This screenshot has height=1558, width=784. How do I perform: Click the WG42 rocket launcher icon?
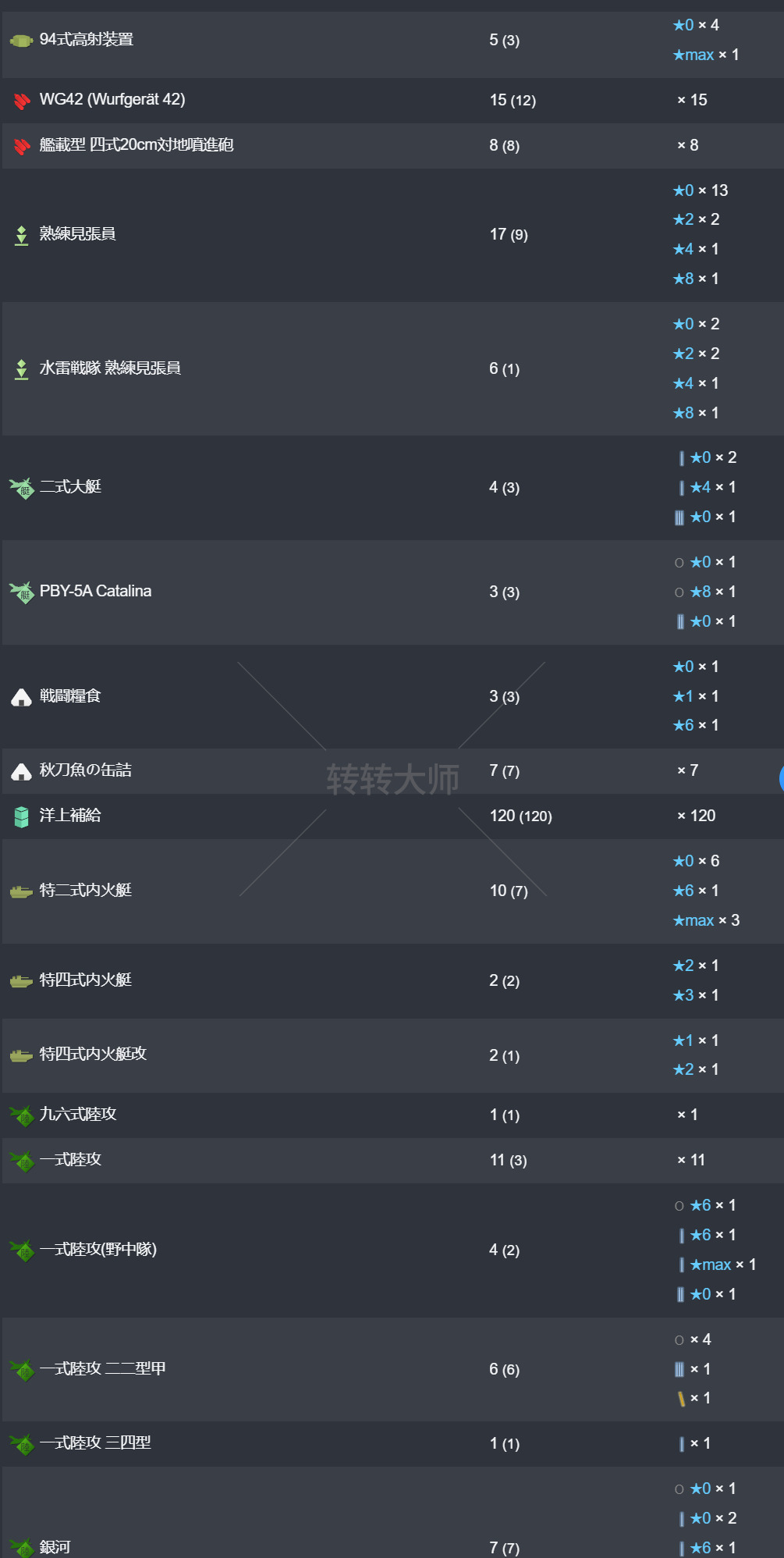tap(21, 101)
